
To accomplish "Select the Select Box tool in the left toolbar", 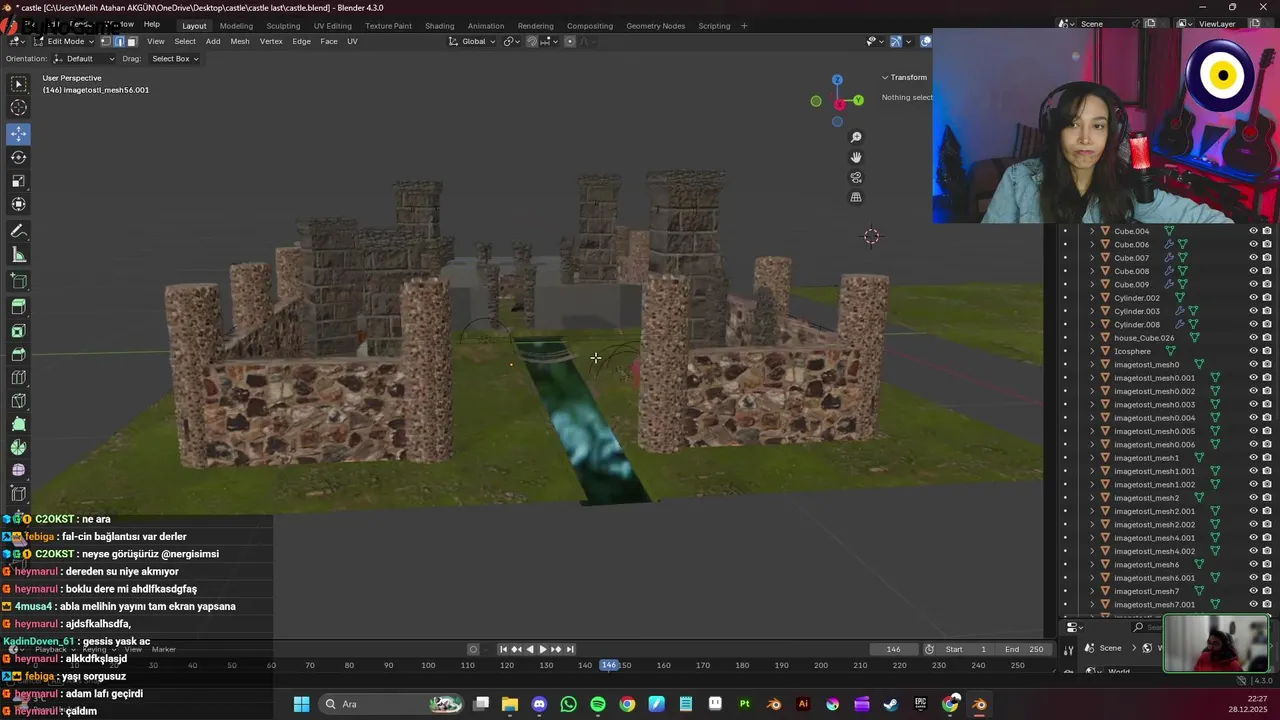I will coord(19,84).
